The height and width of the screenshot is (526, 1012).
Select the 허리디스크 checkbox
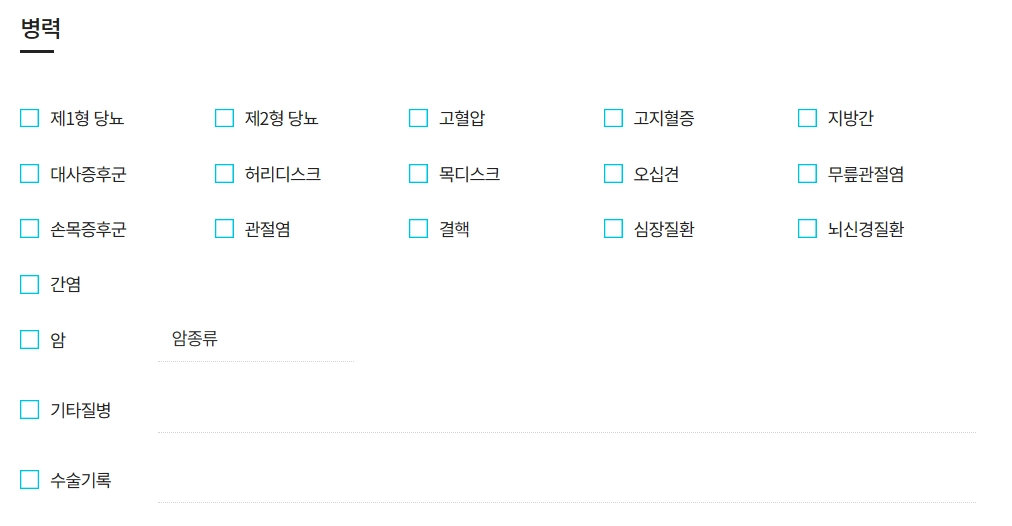pyautogui.click(x=224, y=174)
